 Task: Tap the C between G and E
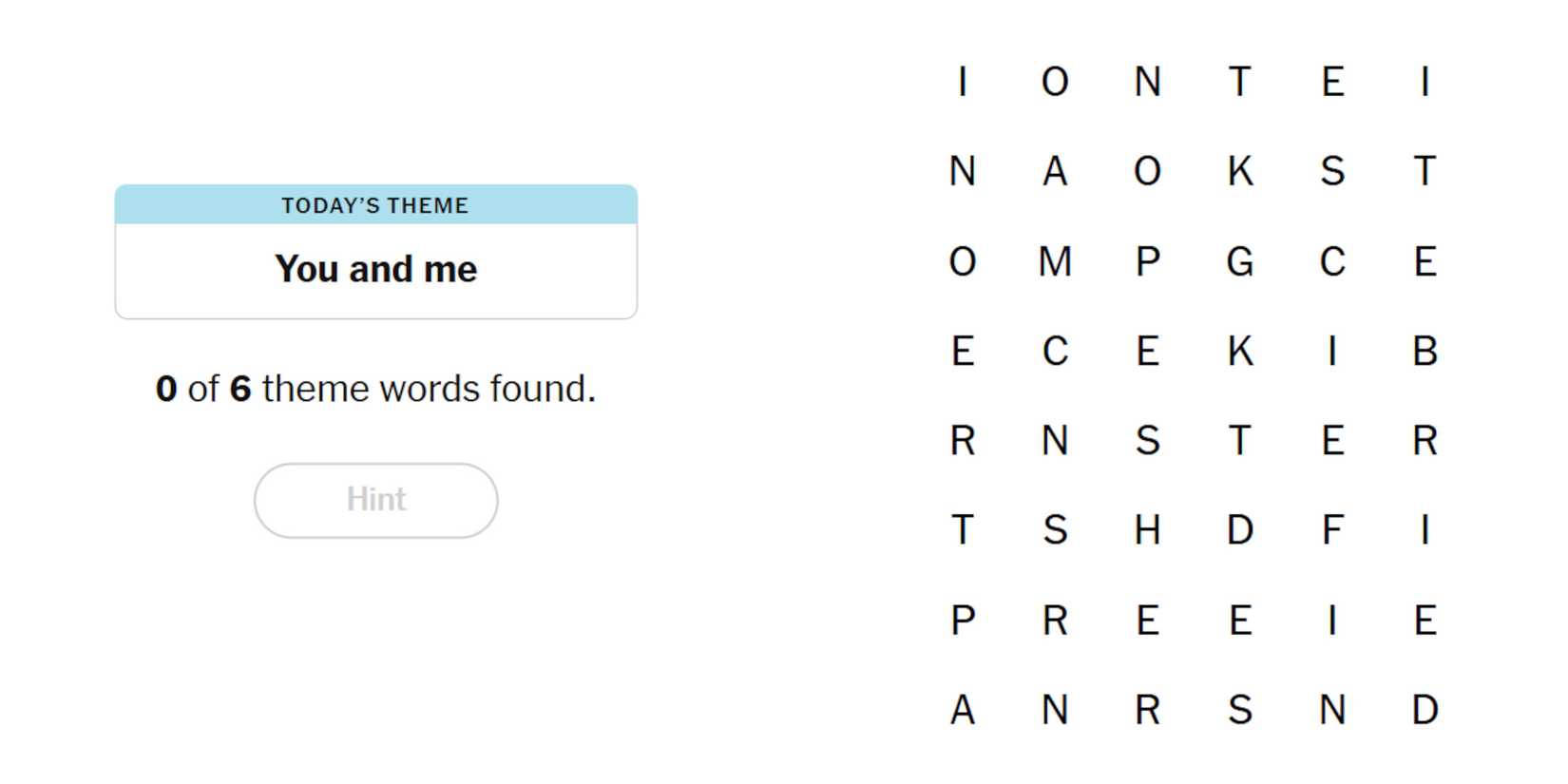coord(1332,261)
